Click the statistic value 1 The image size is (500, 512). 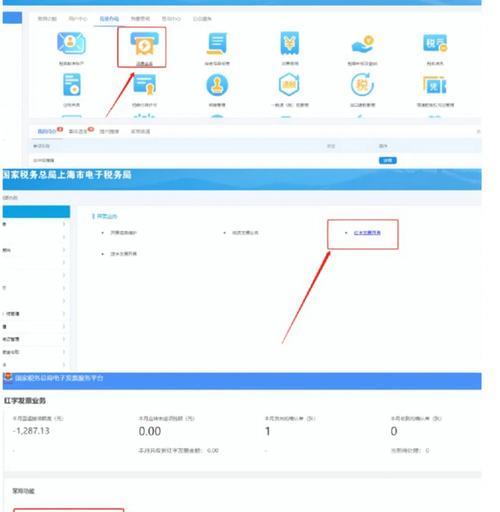click(267, 431)
